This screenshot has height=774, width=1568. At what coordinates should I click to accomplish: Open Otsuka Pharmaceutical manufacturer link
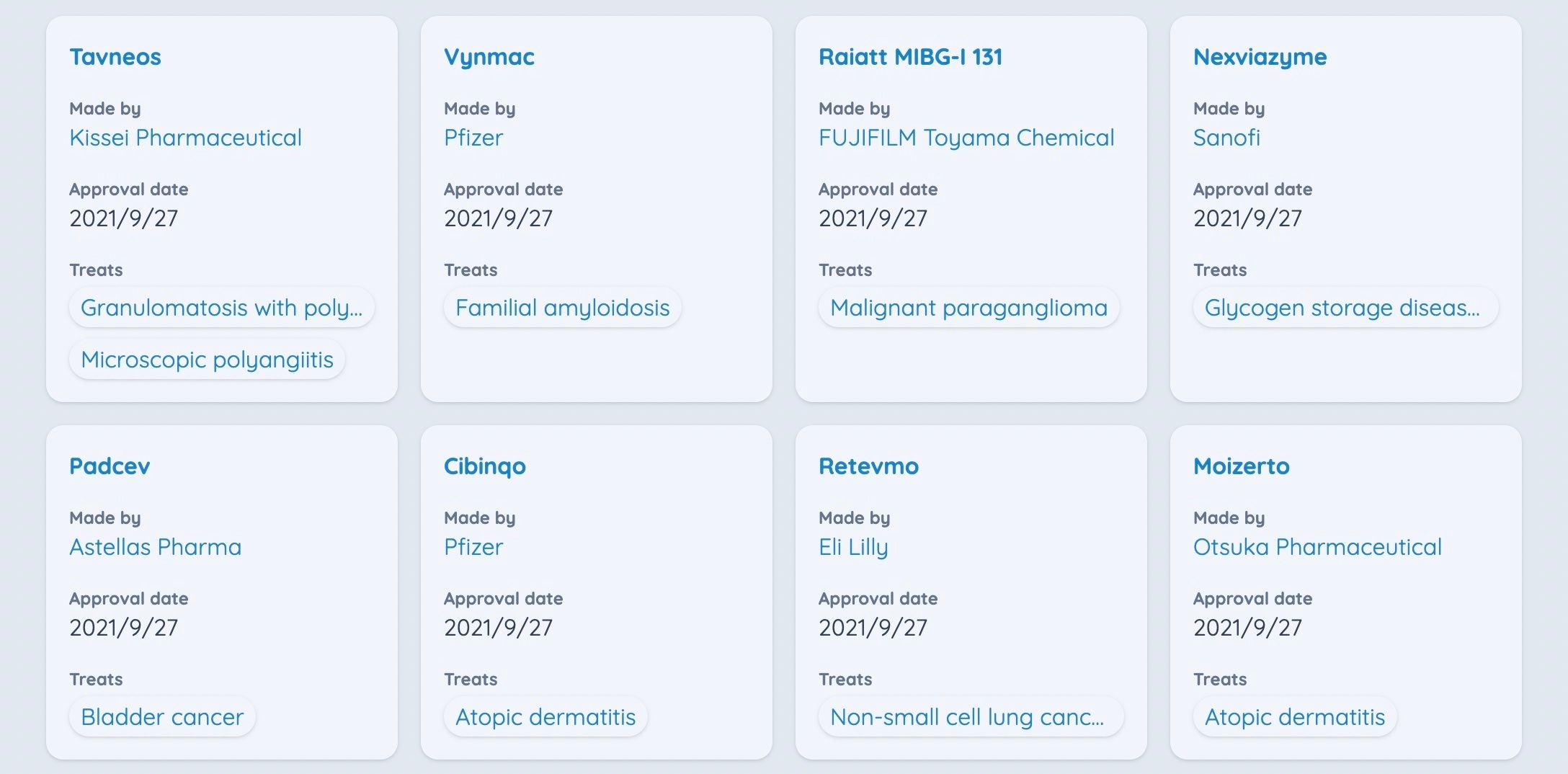tap(1317, 547)
